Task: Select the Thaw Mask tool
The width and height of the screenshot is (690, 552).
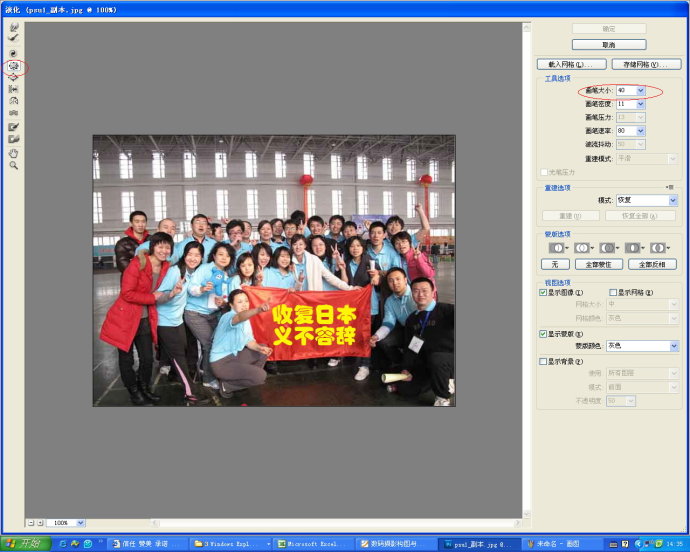Action: click(14, 140)
